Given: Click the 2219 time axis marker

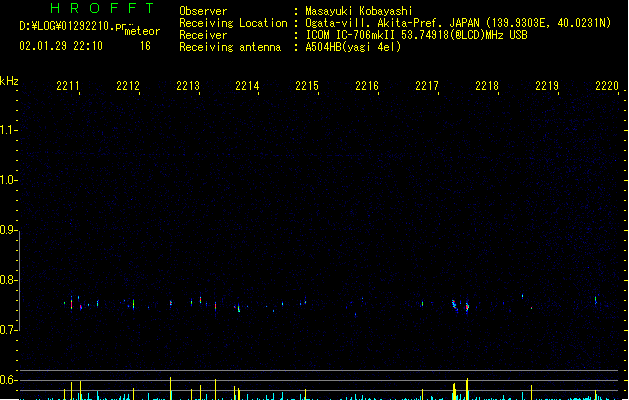Looking at the screenshot, I should 547,86.
